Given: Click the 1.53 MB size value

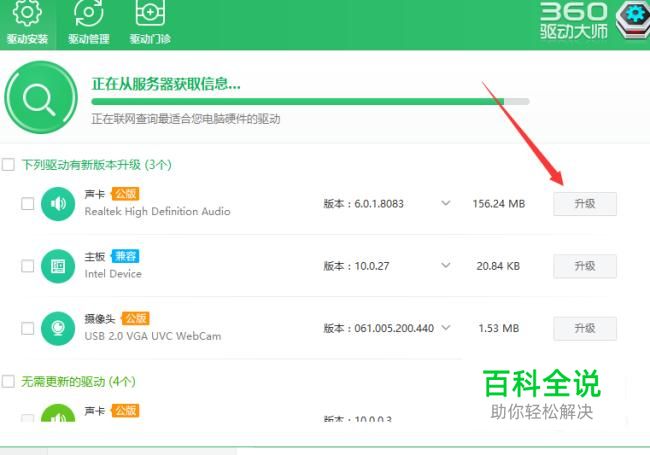Looking at the screenshot, I should [x=499, y=328].
